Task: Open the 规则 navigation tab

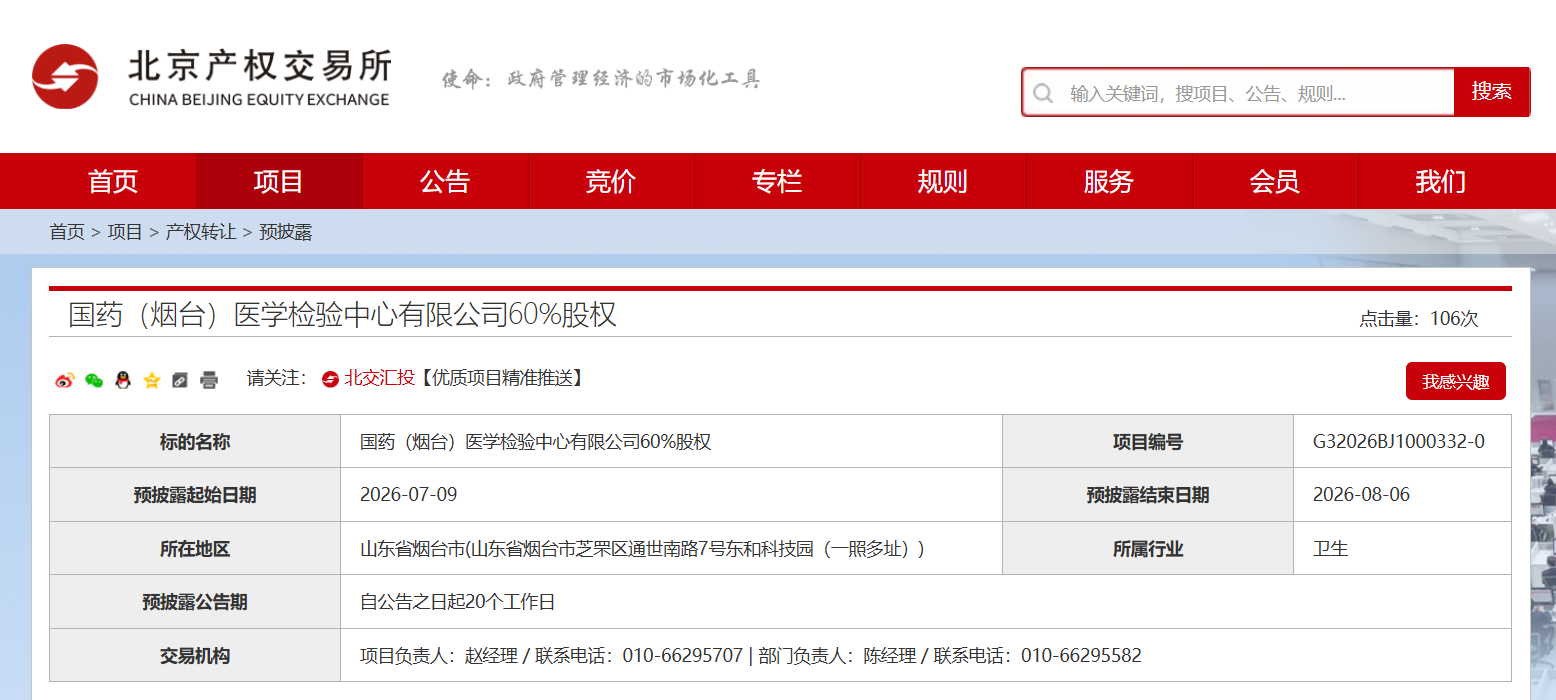Action: click(x=943, y=181)
